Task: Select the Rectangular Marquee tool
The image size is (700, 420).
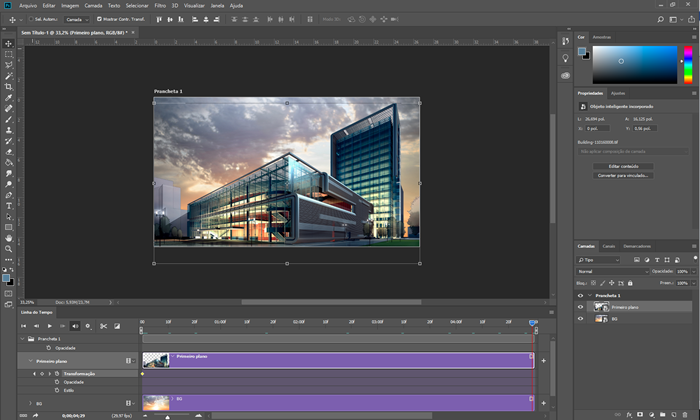Action: click(x=8, y=54)
